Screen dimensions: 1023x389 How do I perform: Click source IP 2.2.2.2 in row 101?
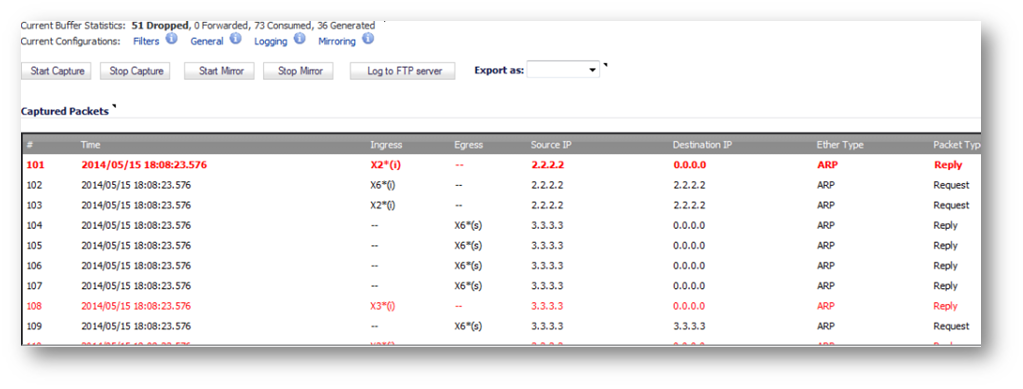click(x=547, y=165)
